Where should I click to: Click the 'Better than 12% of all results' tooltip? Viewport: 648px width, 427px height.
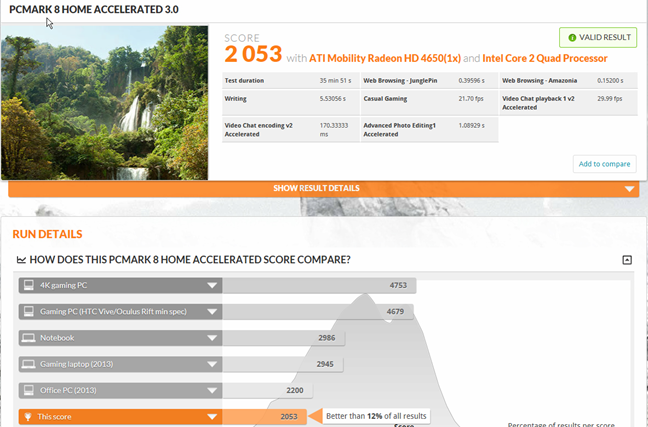[376, 416]
